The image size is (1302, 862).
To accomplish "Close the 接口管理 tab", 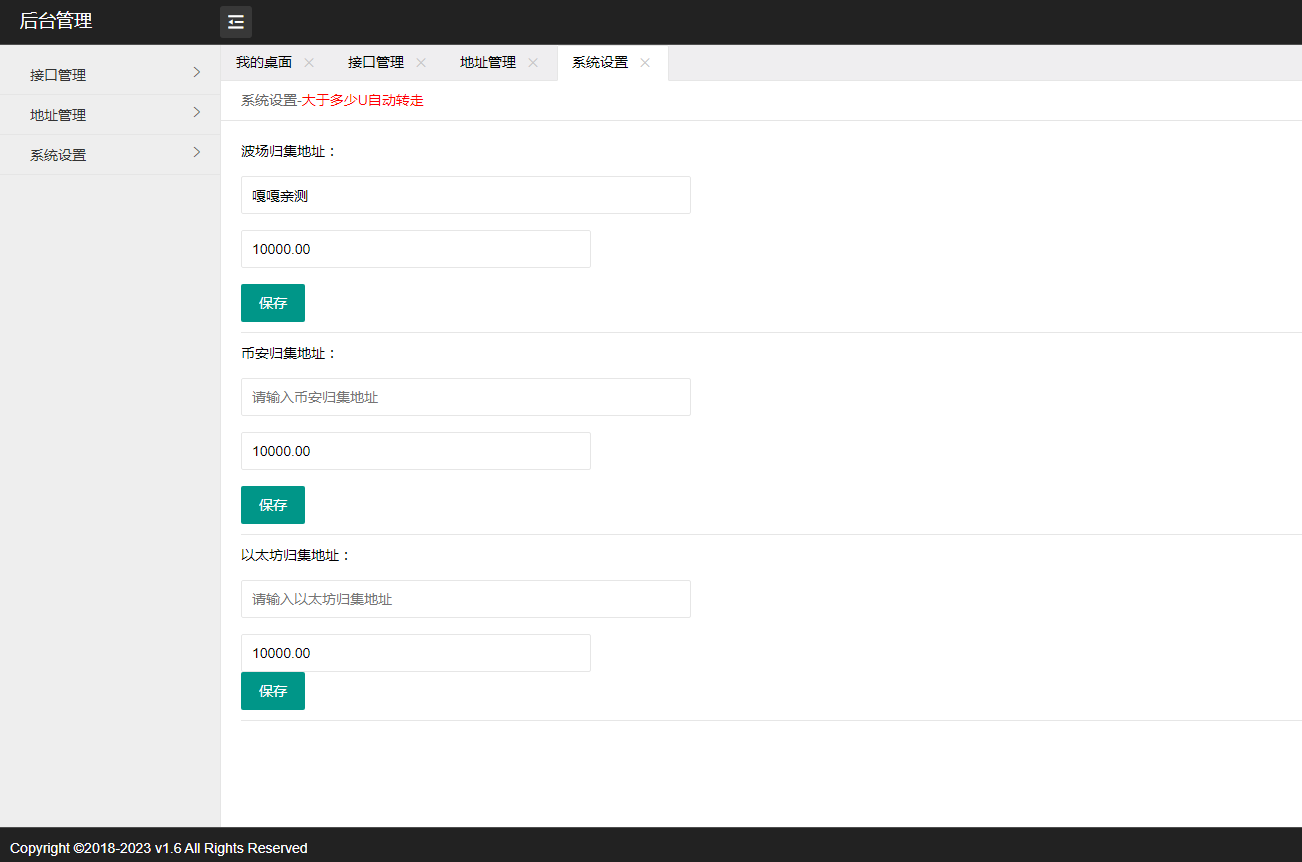I will pos(421,61).
